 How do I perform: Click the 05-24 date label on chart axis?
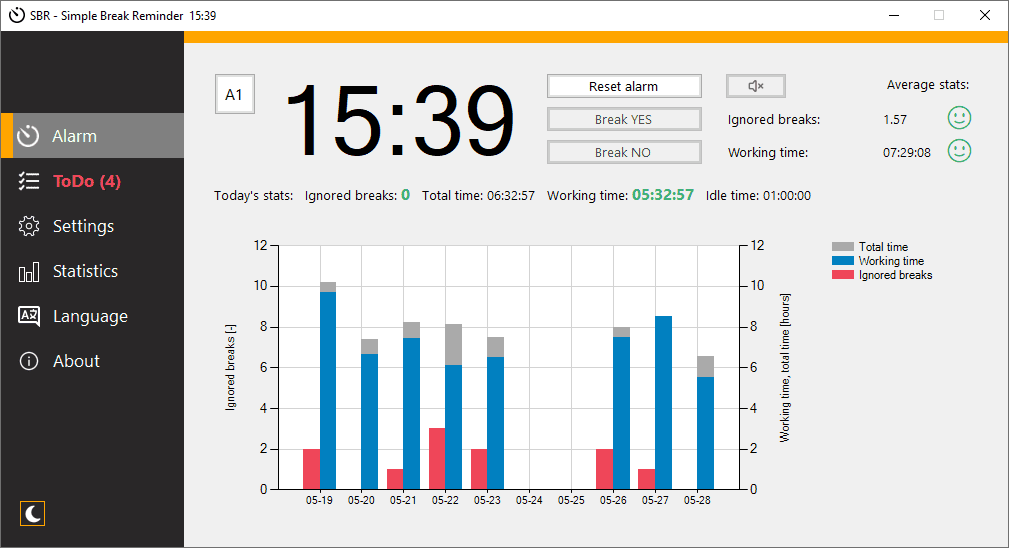coord(529,500)
